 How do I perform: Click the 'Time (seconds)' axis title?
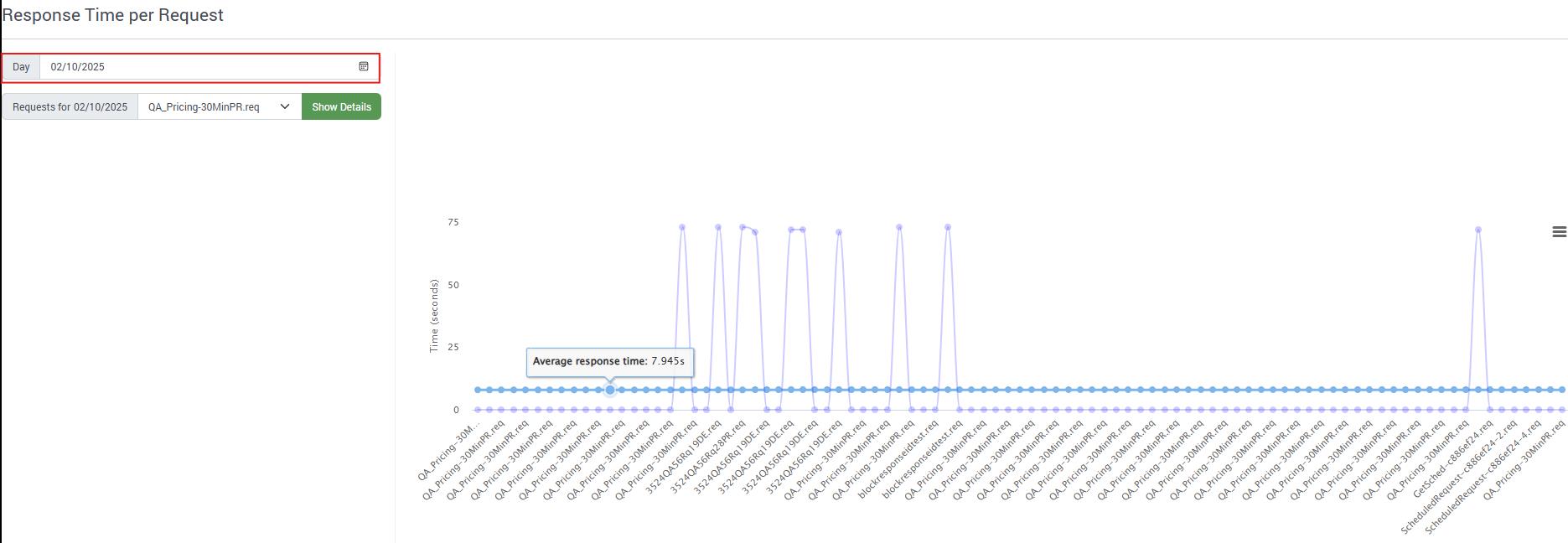(x=434, y=316)
